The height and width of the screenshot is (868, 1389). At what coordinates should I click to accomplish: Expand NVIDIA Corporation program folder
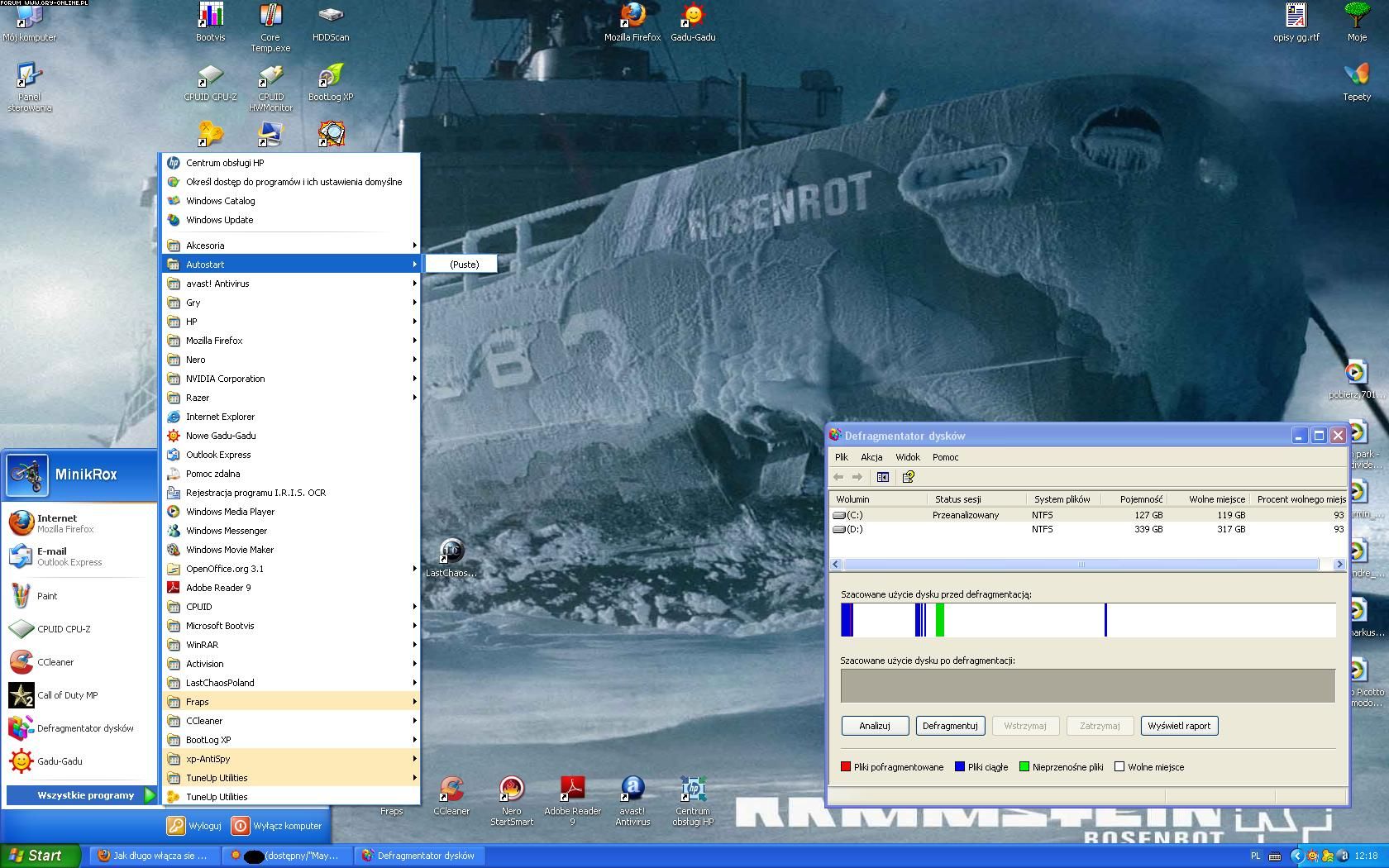(x=292, y=379)
